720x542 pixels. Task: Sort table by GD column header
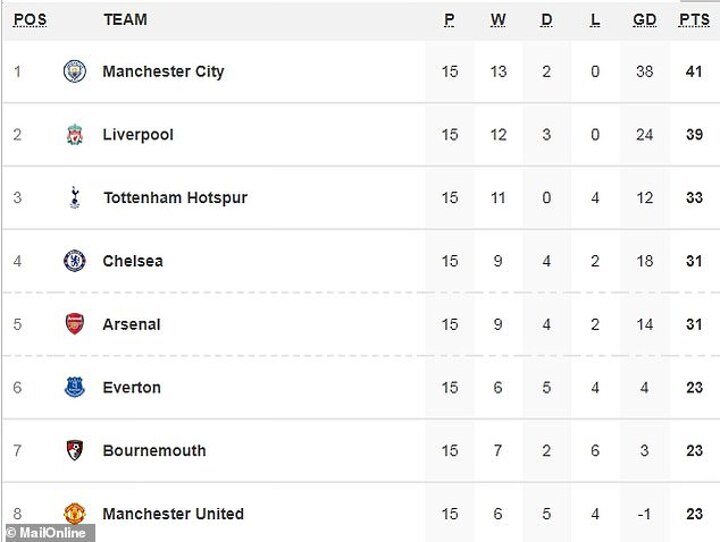[x=645, y=20]
